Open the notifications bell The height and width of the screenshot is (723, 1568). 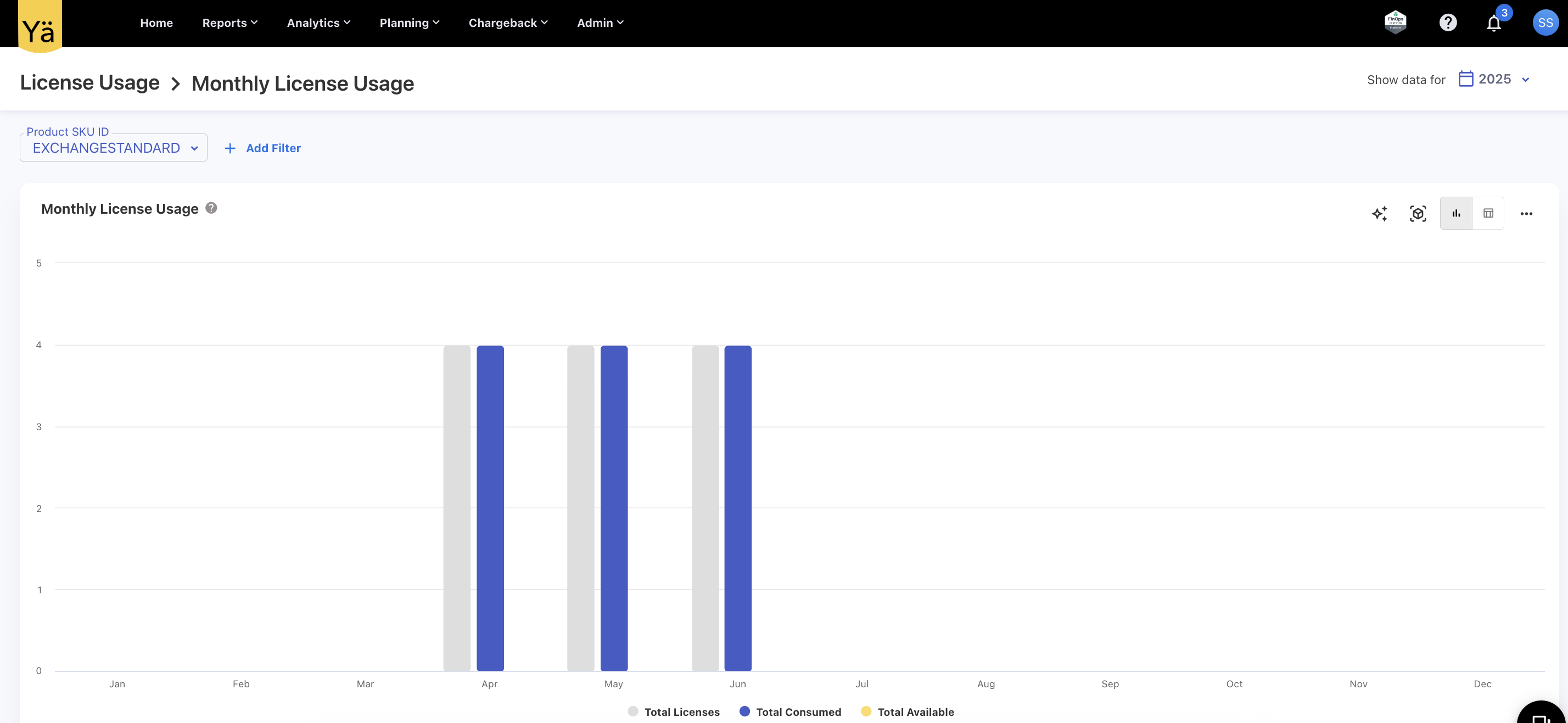click(x=1494, y=24)
